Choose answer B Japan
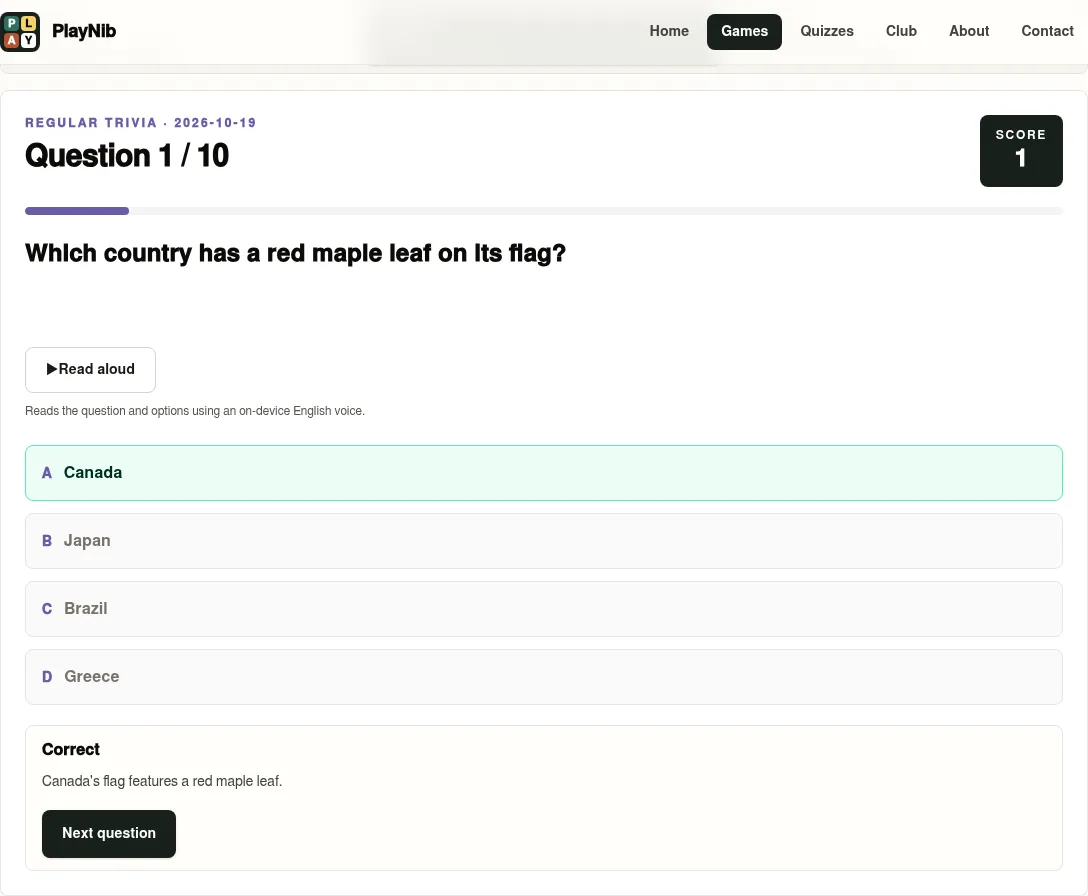1088x896 pixels. pyautogui.click(x=543, y=541)
